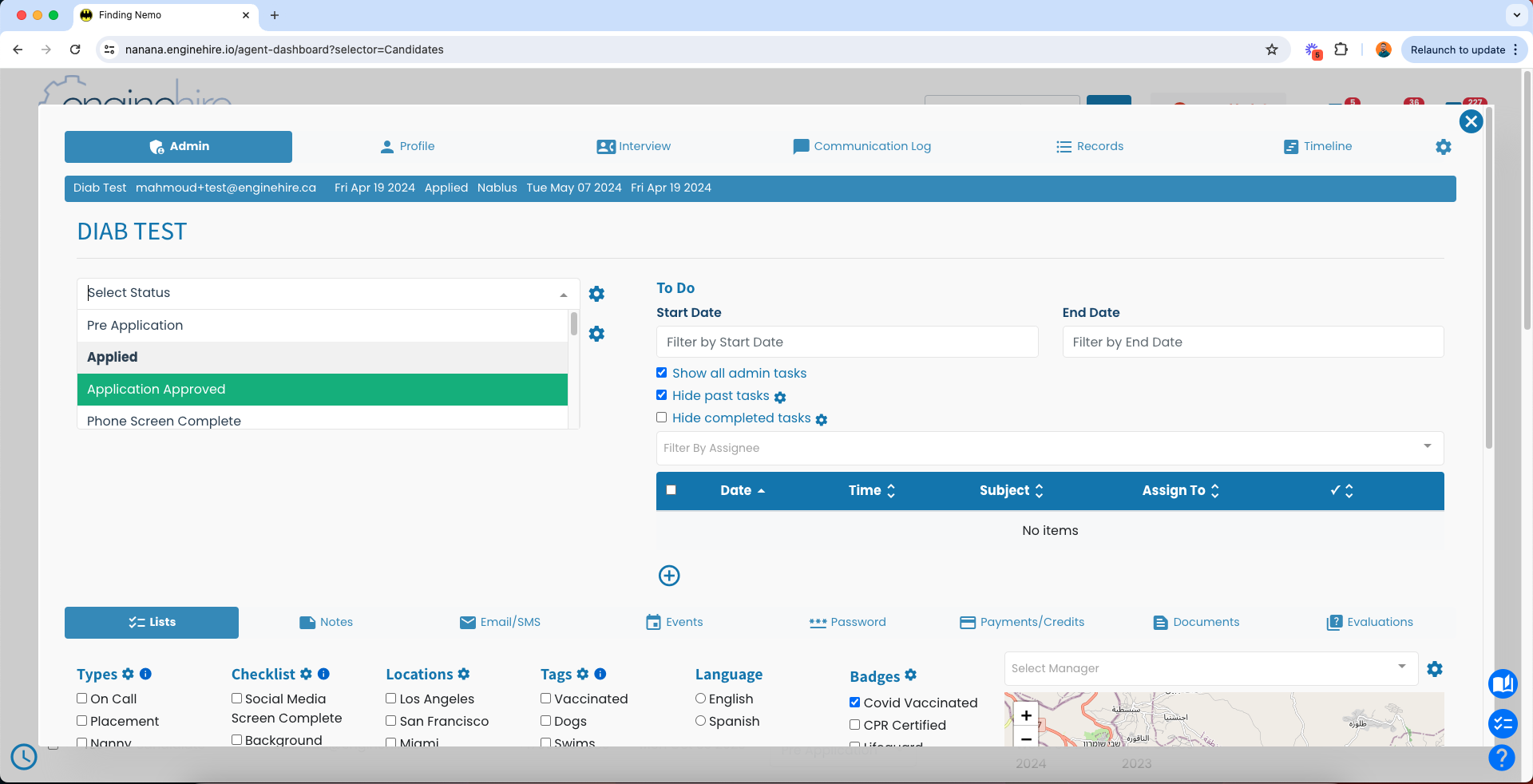The height and width of the screenshot is (784, 1533).
Task: Click Checklist info icon
Action: click(x=323, y=674)
